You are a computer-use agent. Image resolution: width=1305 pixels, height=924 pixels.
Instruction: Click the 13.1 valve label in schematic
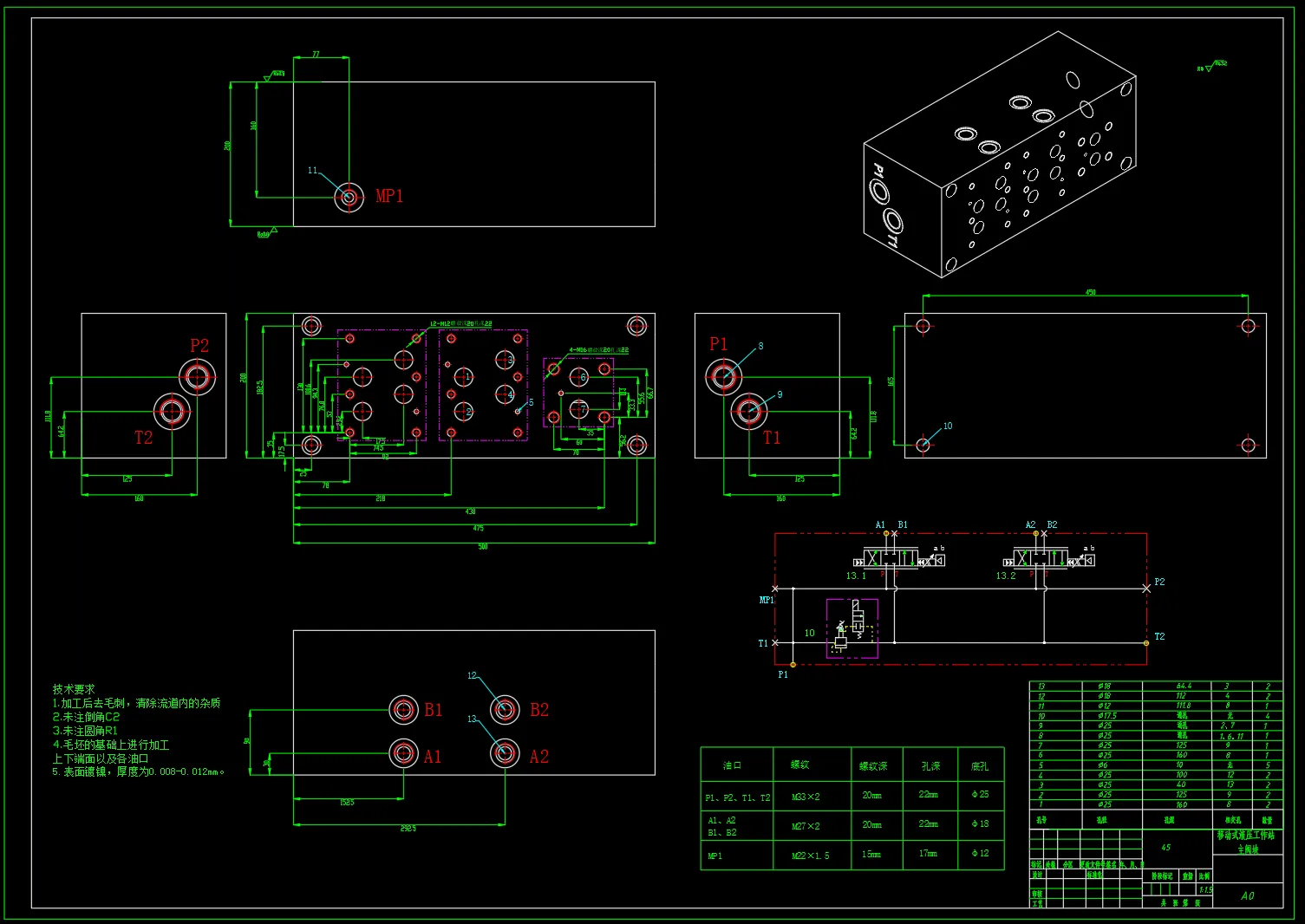[856, 576]
